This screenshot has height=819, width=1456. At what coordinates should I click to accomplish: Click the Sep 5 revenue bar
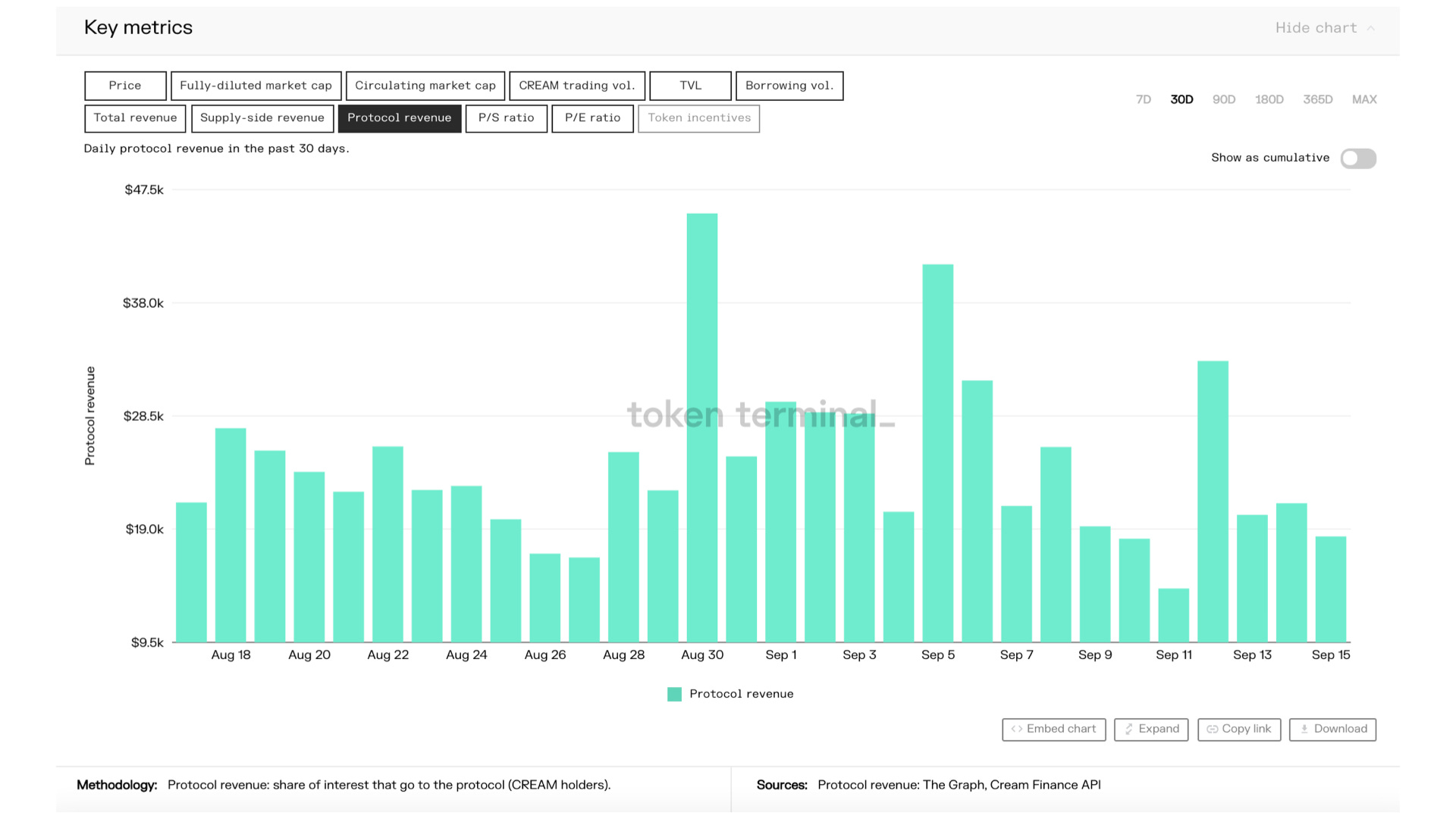[937, 455]
